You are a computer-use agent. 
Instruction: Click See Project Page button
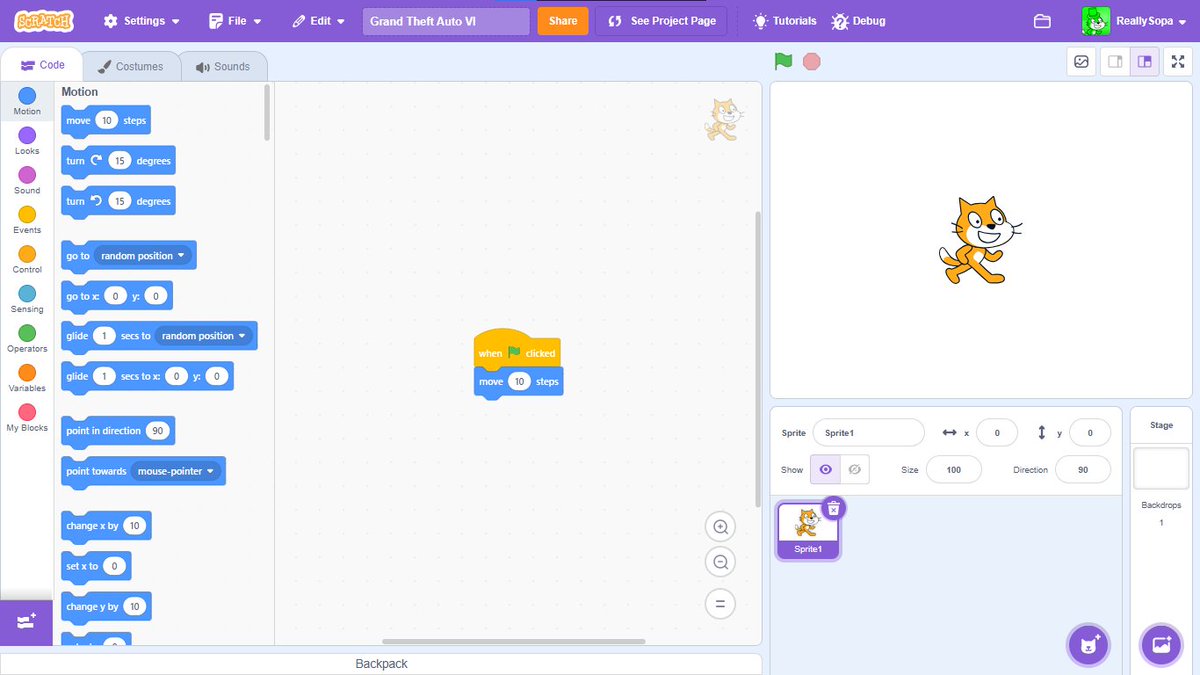(661, 21)
